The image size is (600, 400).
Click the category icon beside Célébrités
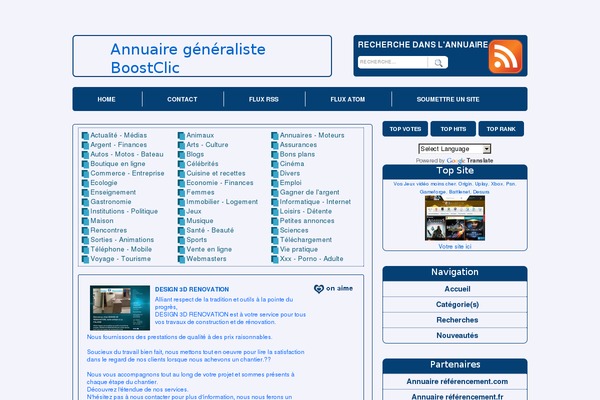pos(181,164)
